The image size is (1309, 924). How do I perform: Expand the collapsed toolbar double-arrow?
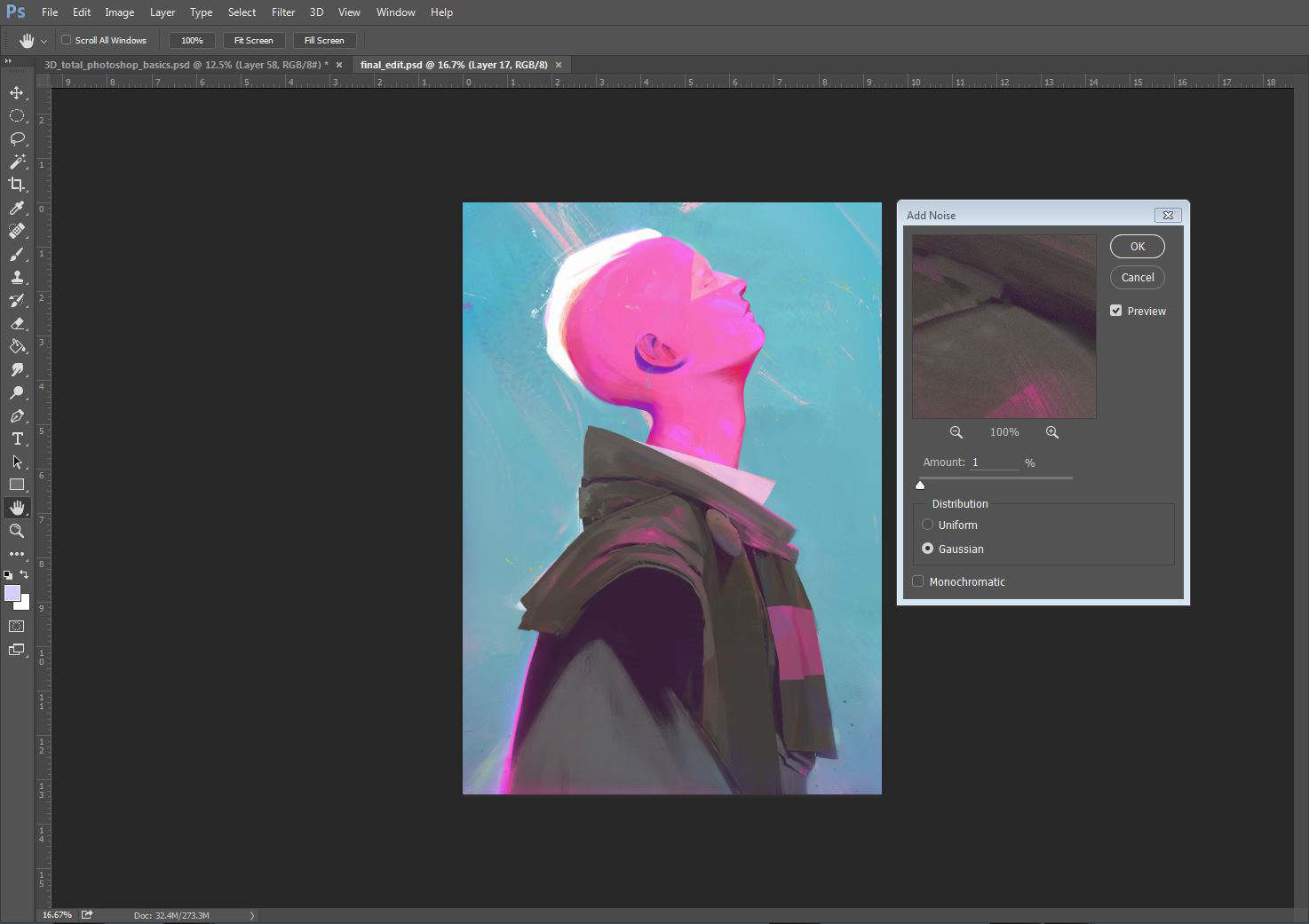pyautogui.click(x=8, y=61)
